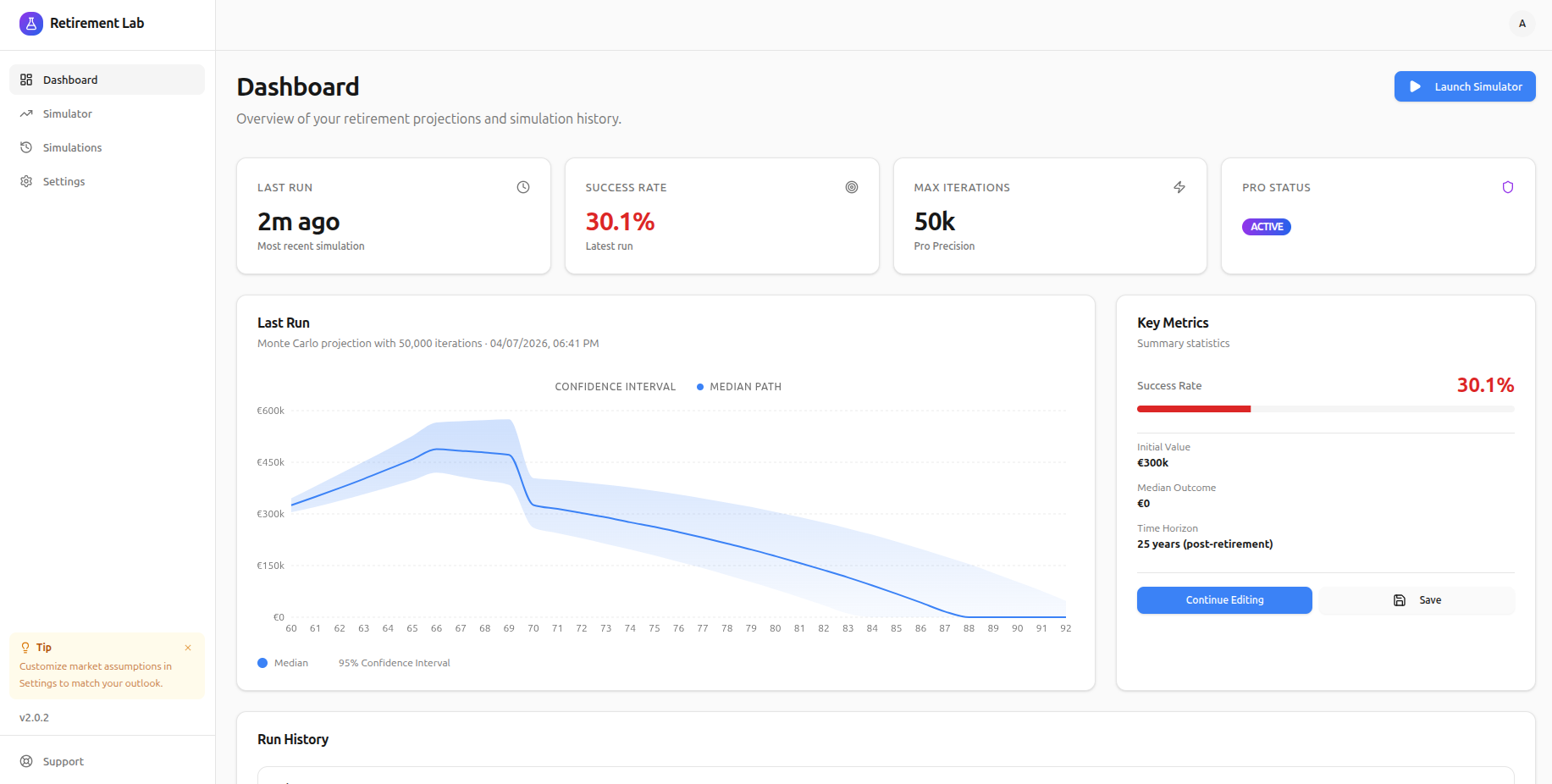Open the Simulator page via its chart icon
Image resolution: width=1552 pixels, height=784 pixels.
click(26, 113)
